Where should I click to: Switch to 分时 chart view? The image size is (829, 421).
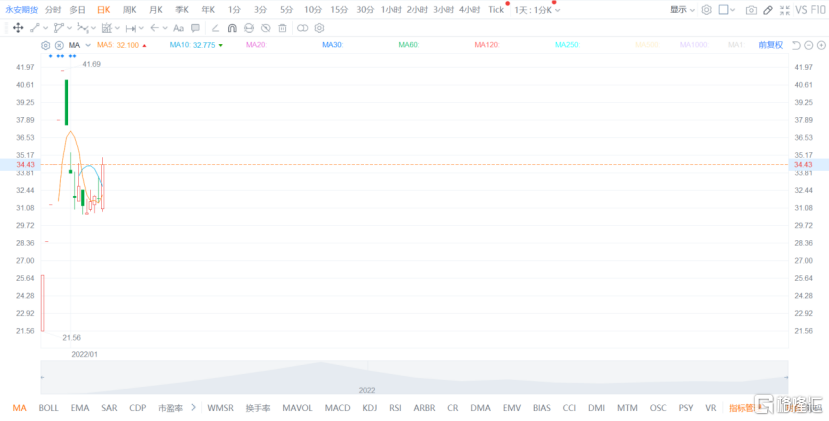coord(53,10)
